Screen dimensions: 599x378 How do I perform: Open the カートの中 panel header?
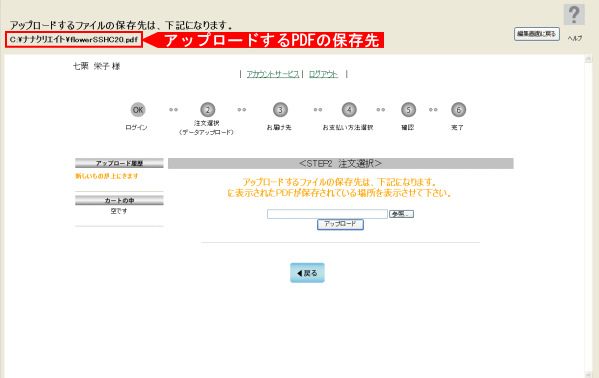(119, 200)
